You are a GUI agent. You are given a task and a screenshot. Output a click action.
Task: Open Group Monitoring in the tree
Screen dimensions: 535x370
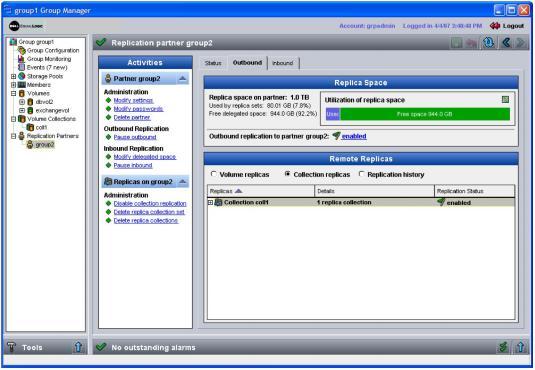49,59
